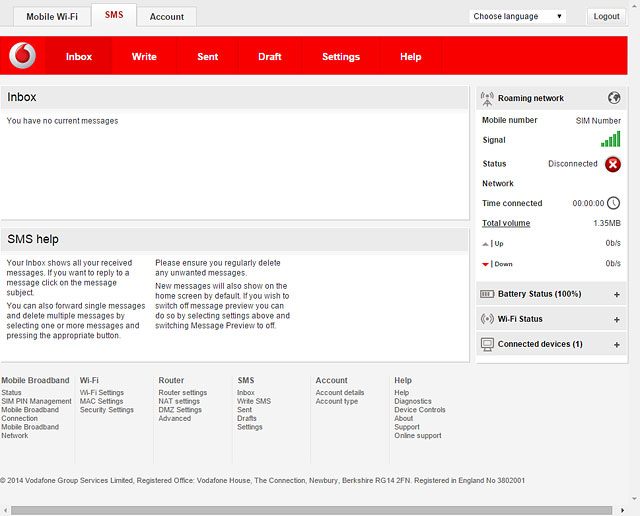Click the clock icon next to Time connected

pos(614,203)
